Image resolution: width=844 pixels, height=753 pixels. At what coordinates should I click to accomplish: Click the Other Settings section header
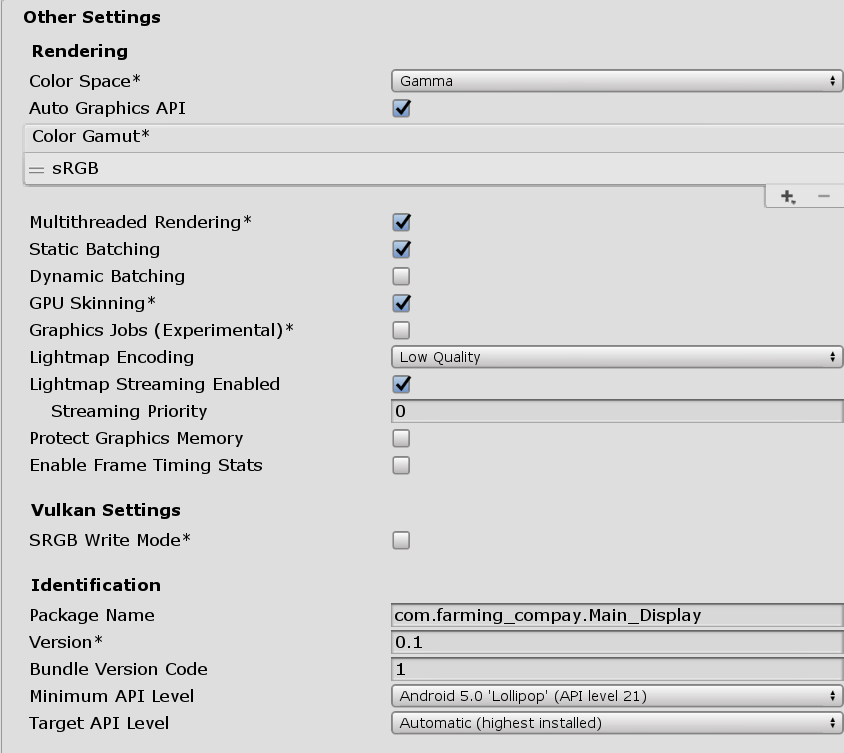pyautogui.click(x=92, y=17)
